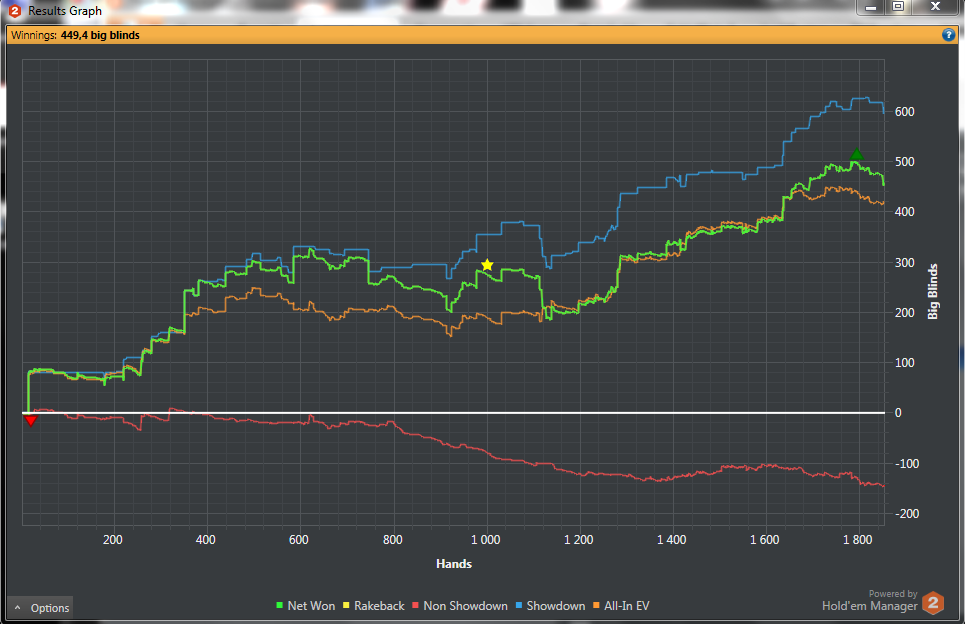
Task: Select the red triangle low marker
Action: pyautogui.click(x=30, y=421)
